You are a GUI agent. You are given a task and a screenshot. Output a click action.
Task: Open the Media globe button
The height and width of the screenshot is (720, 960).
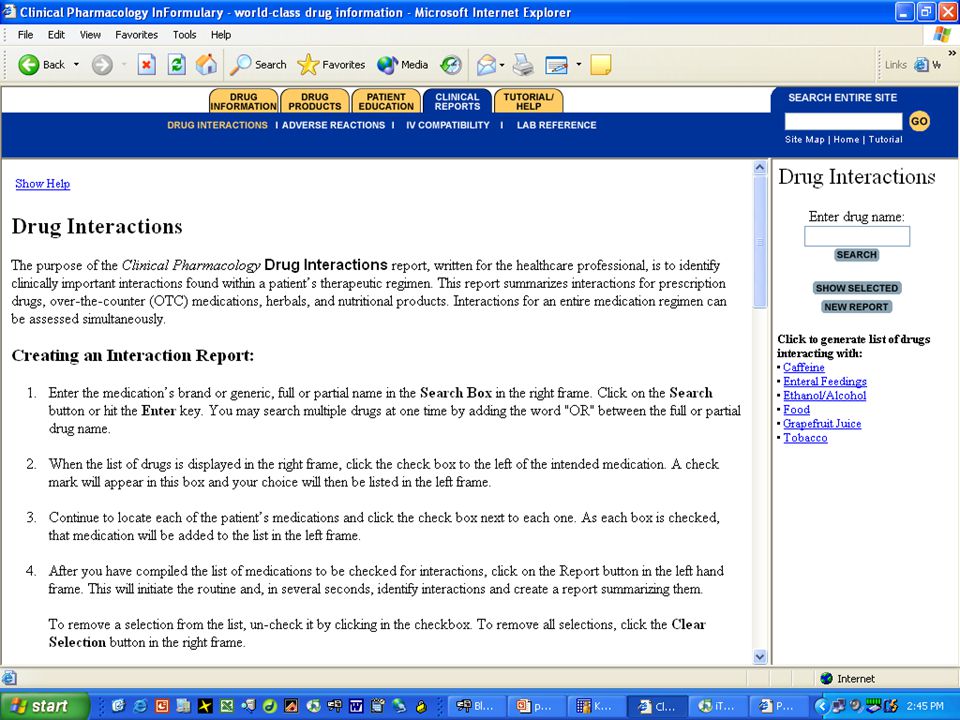click(x=387, y=64)
